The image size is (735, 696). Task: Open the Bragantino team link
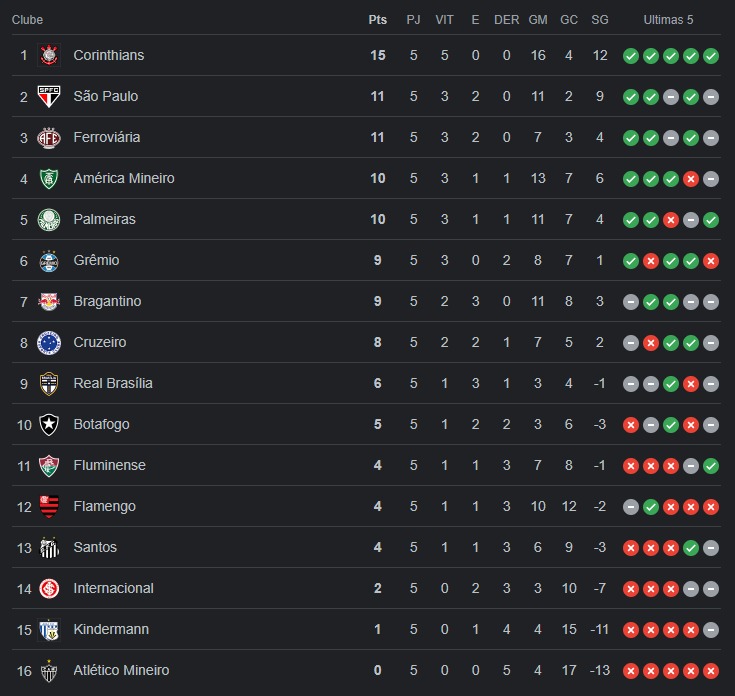tap(107, 301)
